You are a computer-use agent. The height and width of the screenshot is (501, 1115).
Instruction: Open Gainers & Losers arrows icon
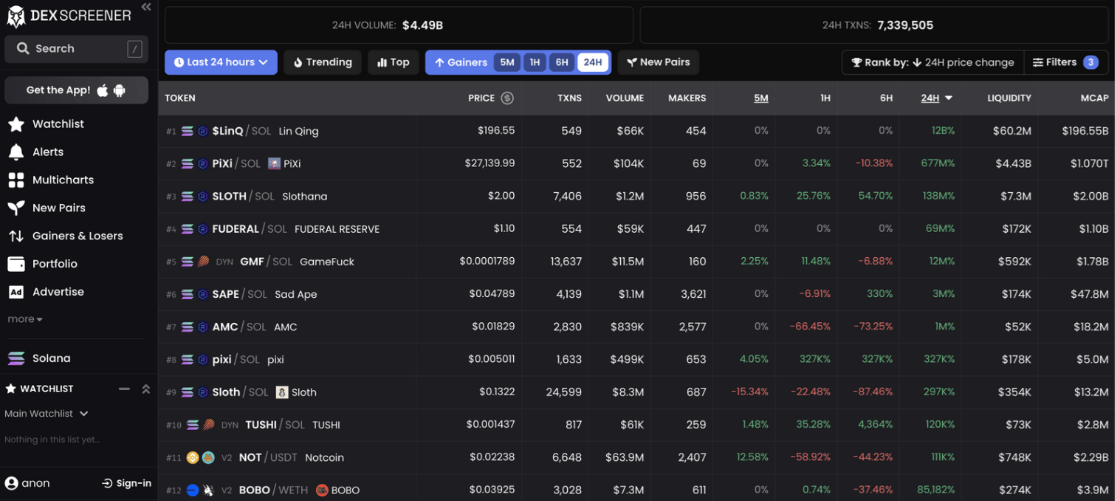[x=16, y=236]
